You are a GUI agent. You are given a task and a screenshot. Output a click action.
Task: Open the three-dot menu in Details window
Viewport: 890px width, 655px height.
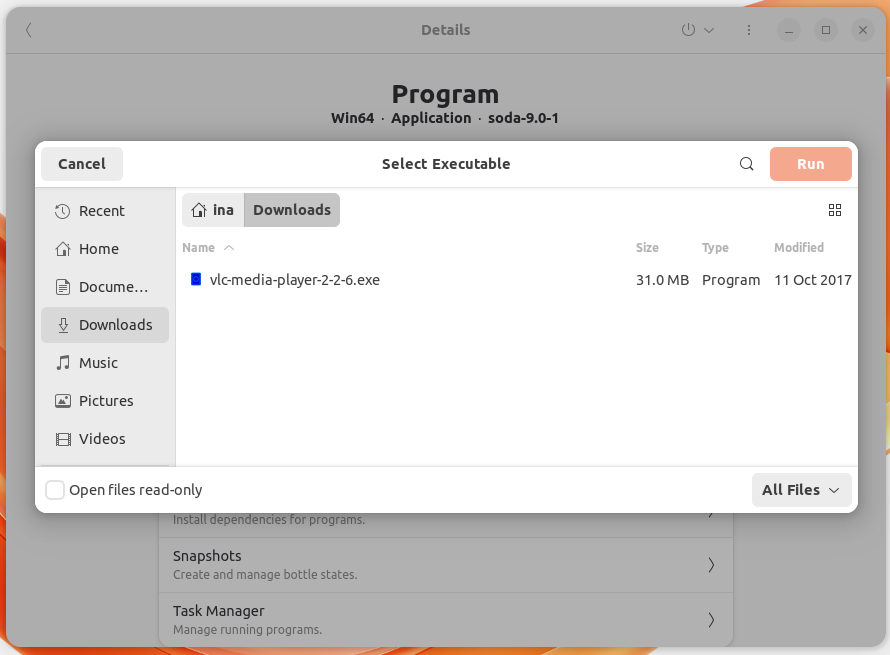(x=749, y=30)
